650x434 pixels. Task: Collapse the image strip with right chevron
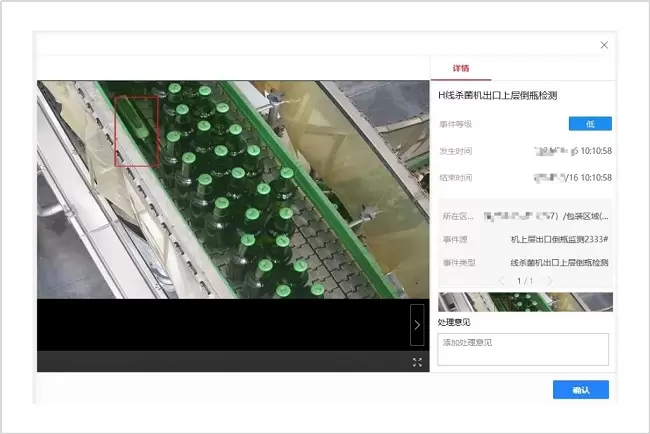417,324
